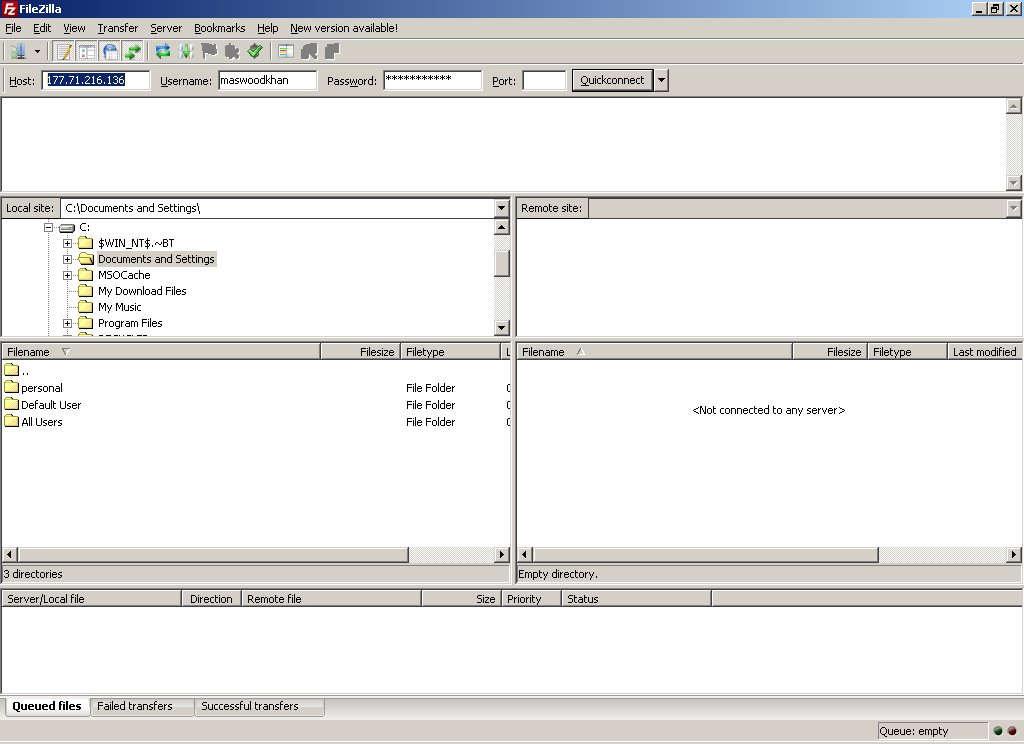This screenshot has height=744, width=1024.
Task: Click the red activity indicator light
Action: point(1011,731)
